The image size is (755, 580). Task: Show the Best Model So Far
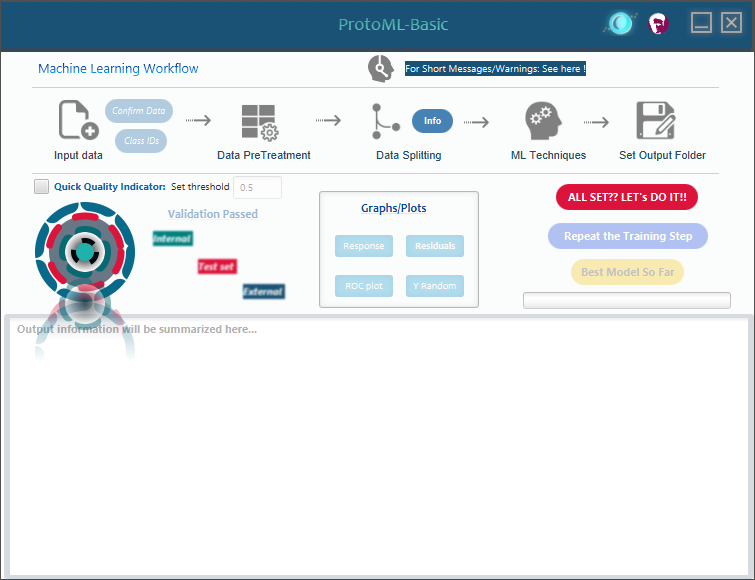[627, 272]
